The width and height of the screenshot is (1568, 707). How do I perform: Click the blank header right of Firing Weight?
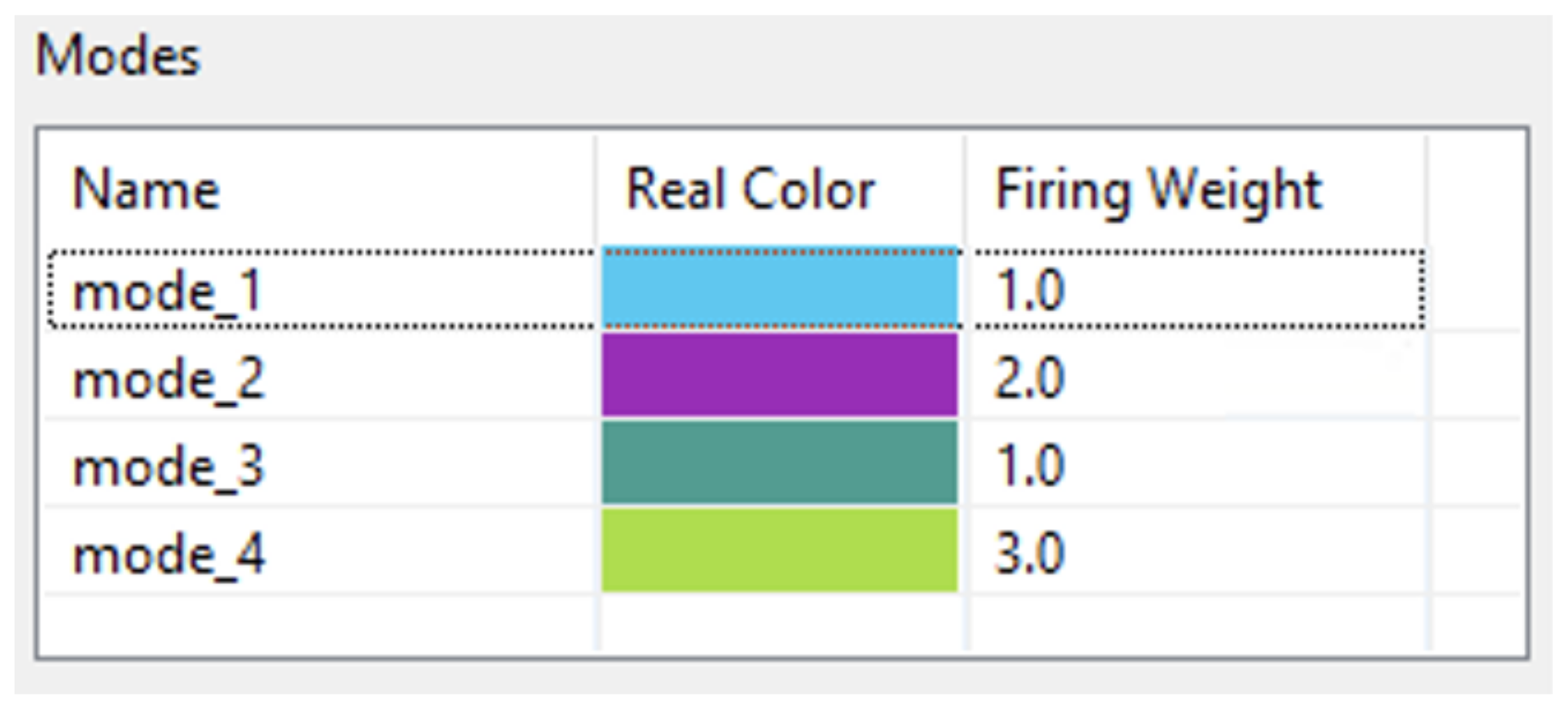1475,191
